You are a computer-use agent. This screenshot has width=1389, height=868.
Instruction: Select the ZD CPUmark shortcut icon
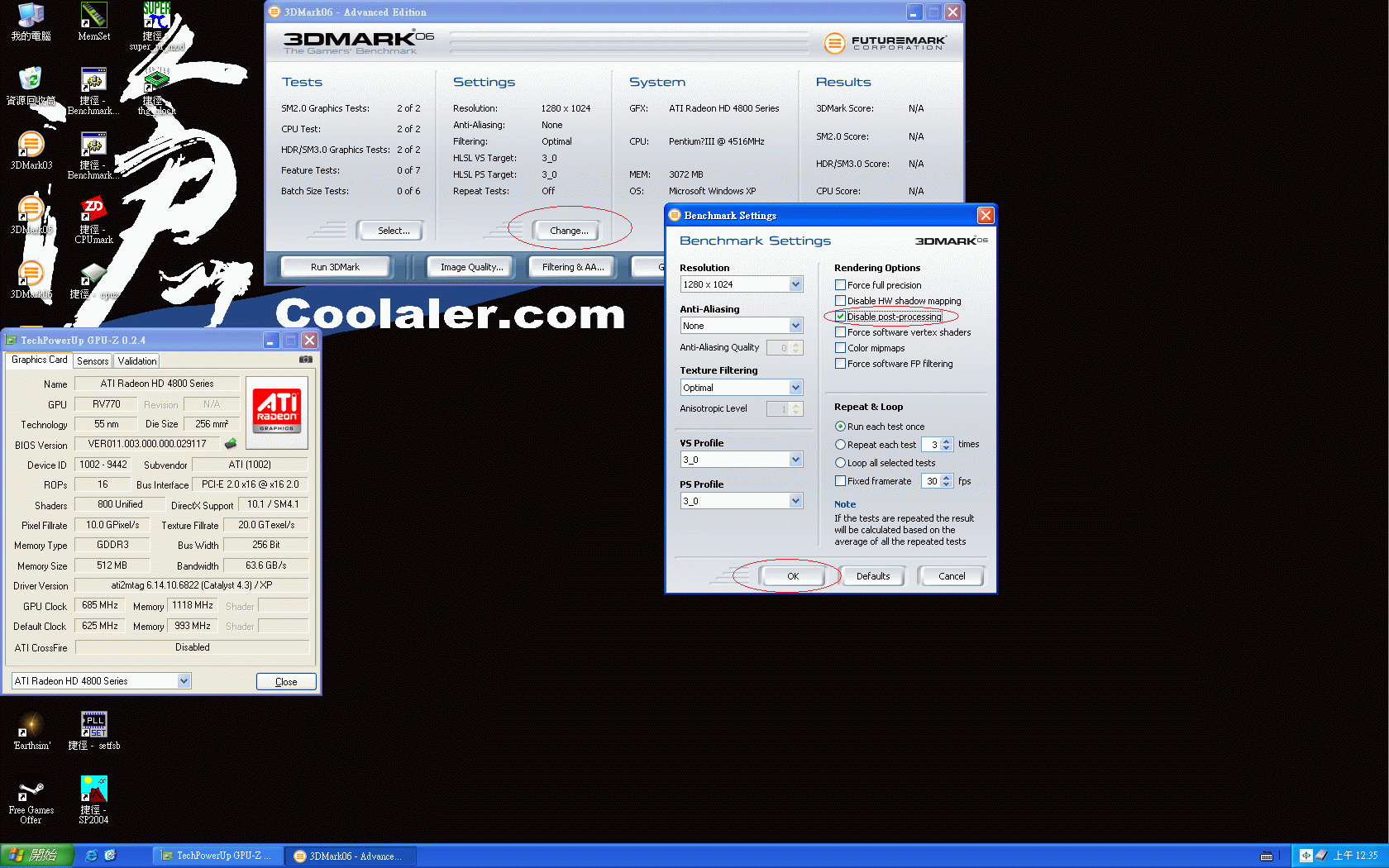pos(93,220)
